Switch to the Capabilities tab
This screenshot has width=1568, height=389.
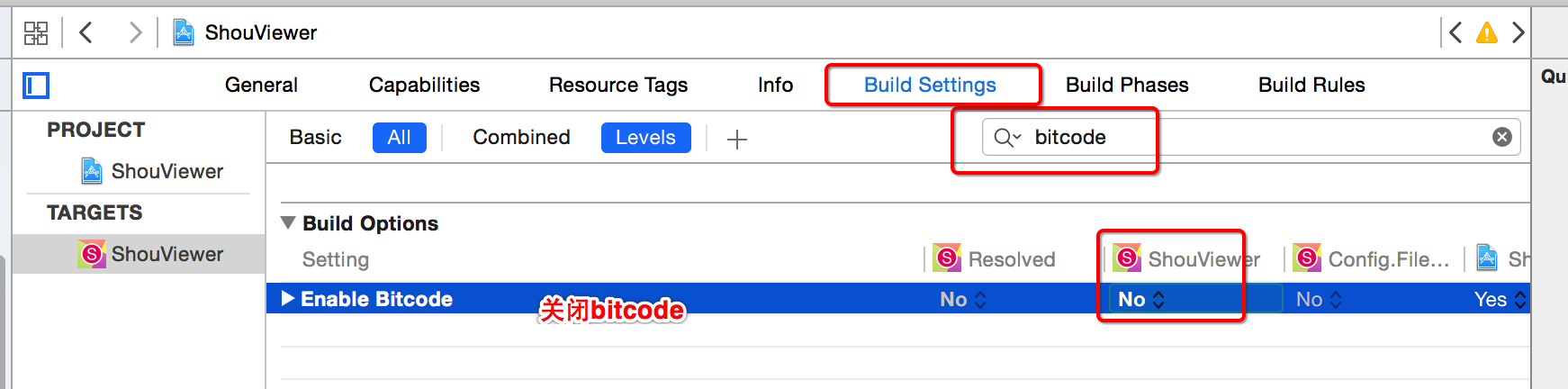424,86
